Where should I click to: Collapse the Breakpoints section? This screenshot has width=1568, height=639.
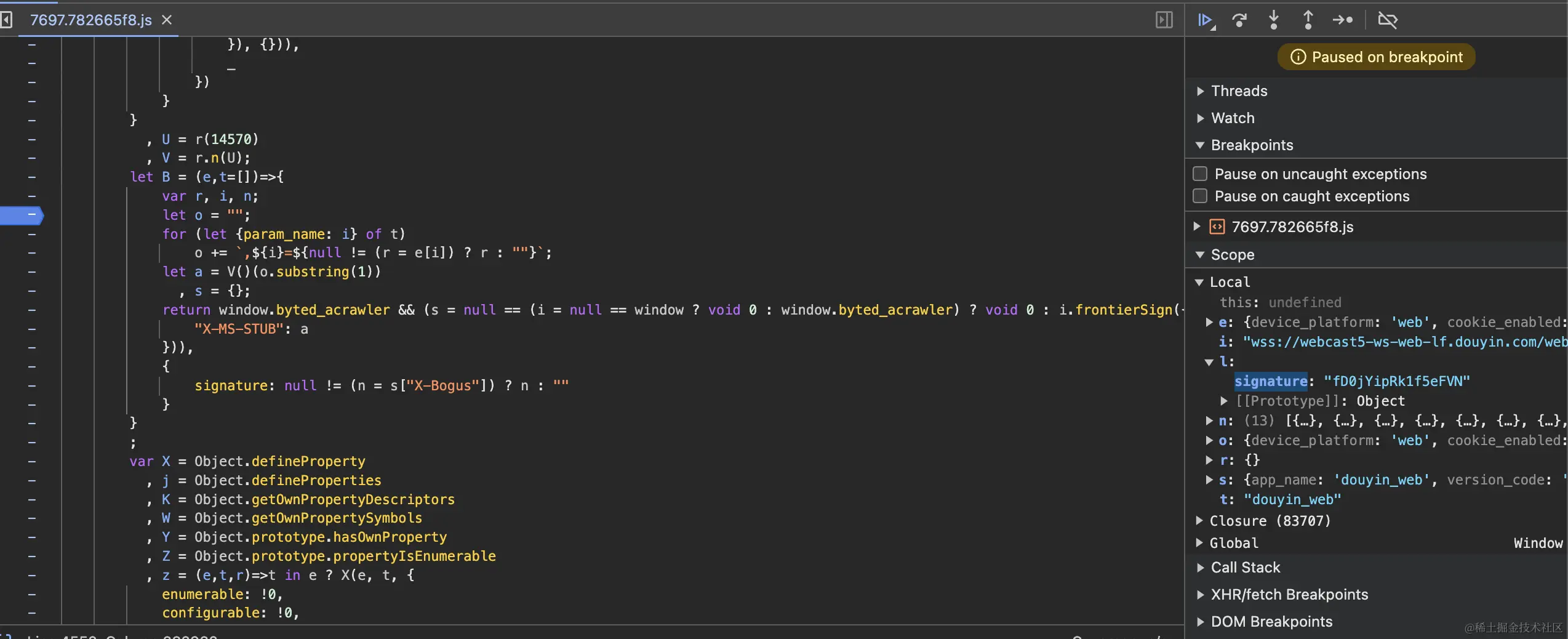pos(1200,145)
